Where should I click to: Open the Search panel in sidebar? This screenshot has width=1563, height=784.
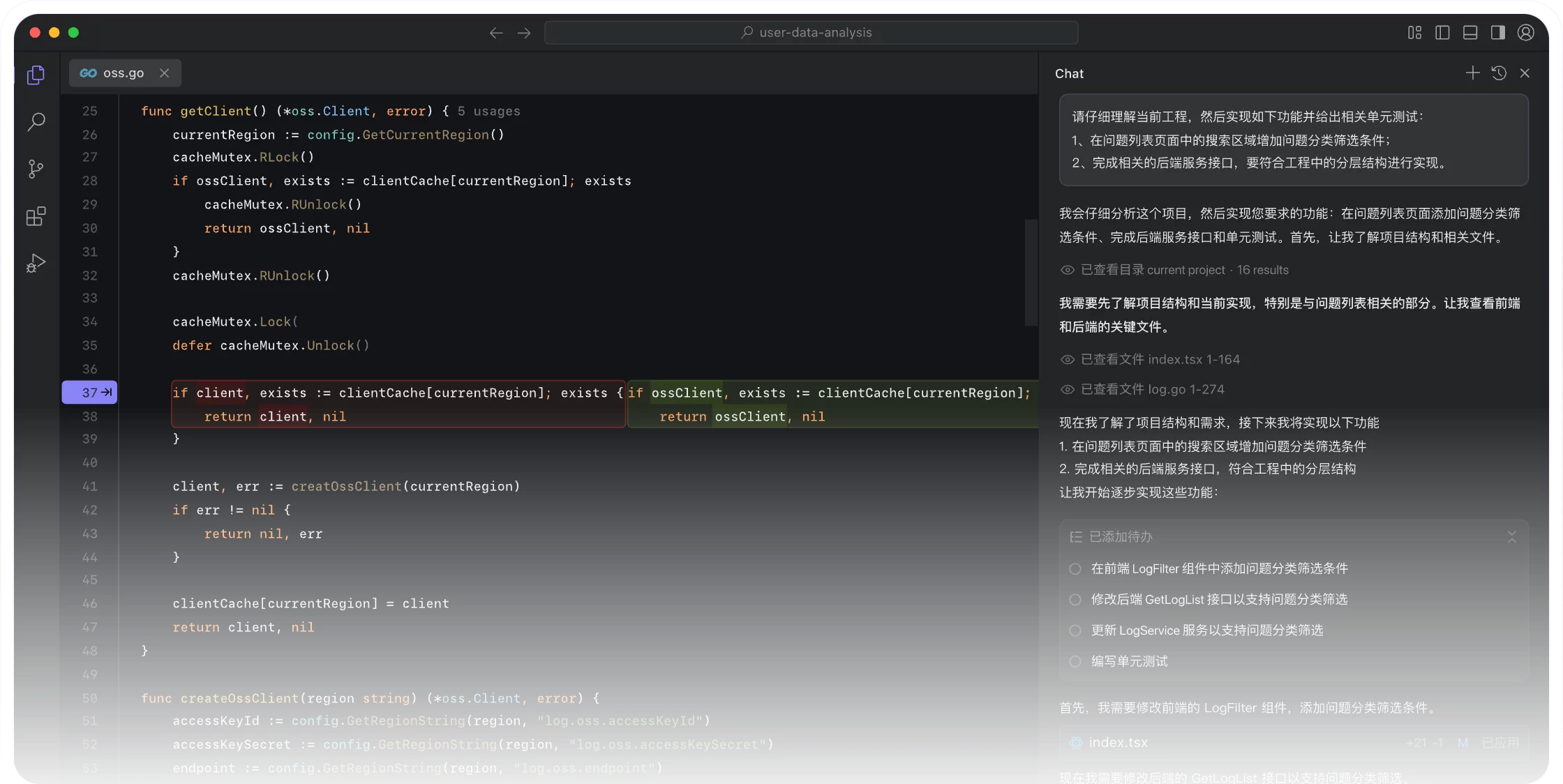coord(36,122)
